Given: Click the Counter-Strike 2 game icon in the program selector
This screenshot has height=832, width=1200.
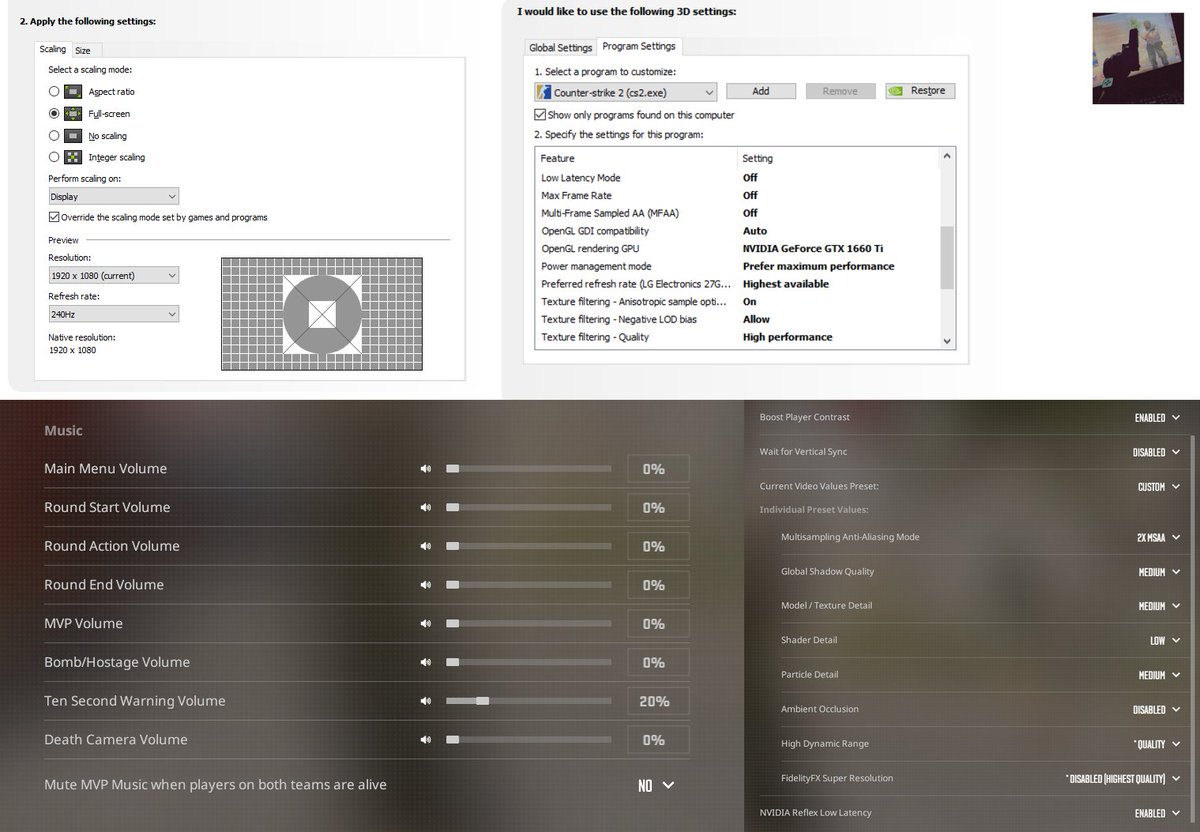Looking at the screenshot, I should (x=544, y=92).
